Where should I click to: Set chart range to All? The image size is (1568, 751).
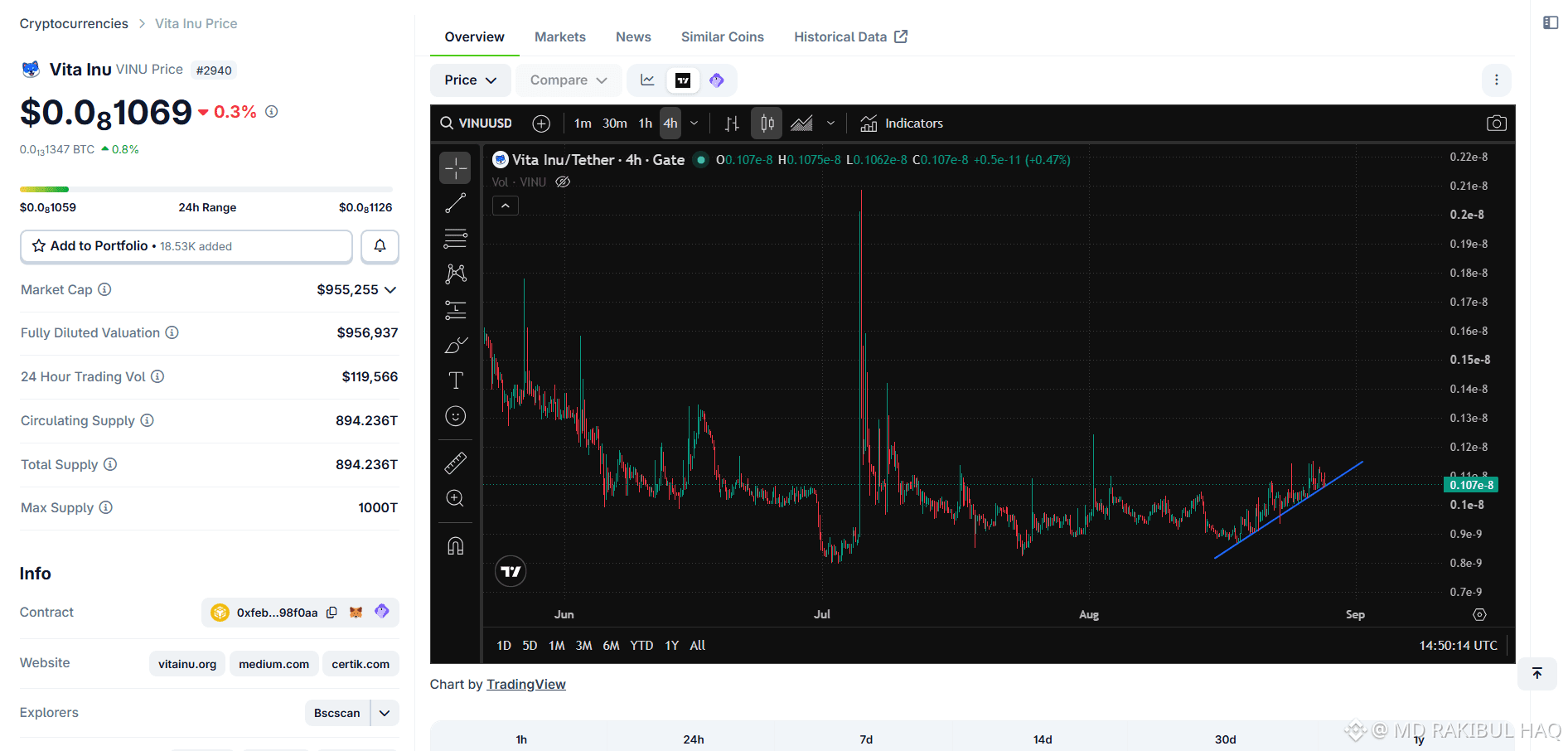(698, 645)
